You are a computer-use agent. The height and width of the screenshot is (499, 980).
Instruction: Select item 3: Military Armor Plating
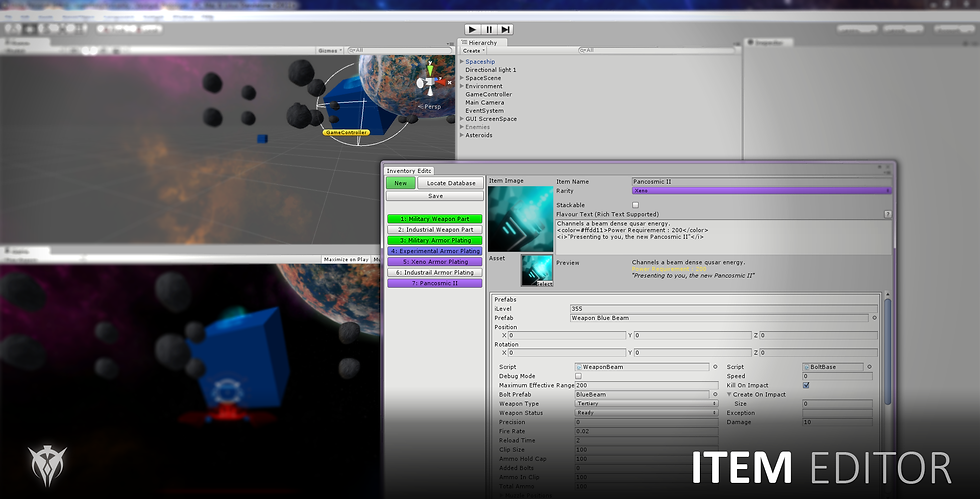click(x=435, y=240)
